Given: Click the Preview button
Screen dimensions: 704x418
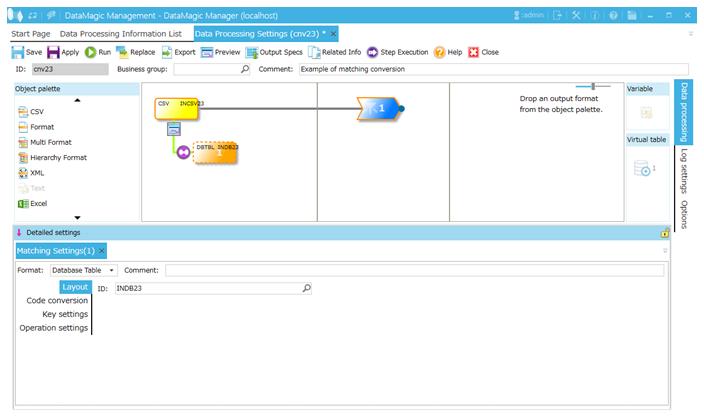Looking at the screenshot, I should (221, 52).
